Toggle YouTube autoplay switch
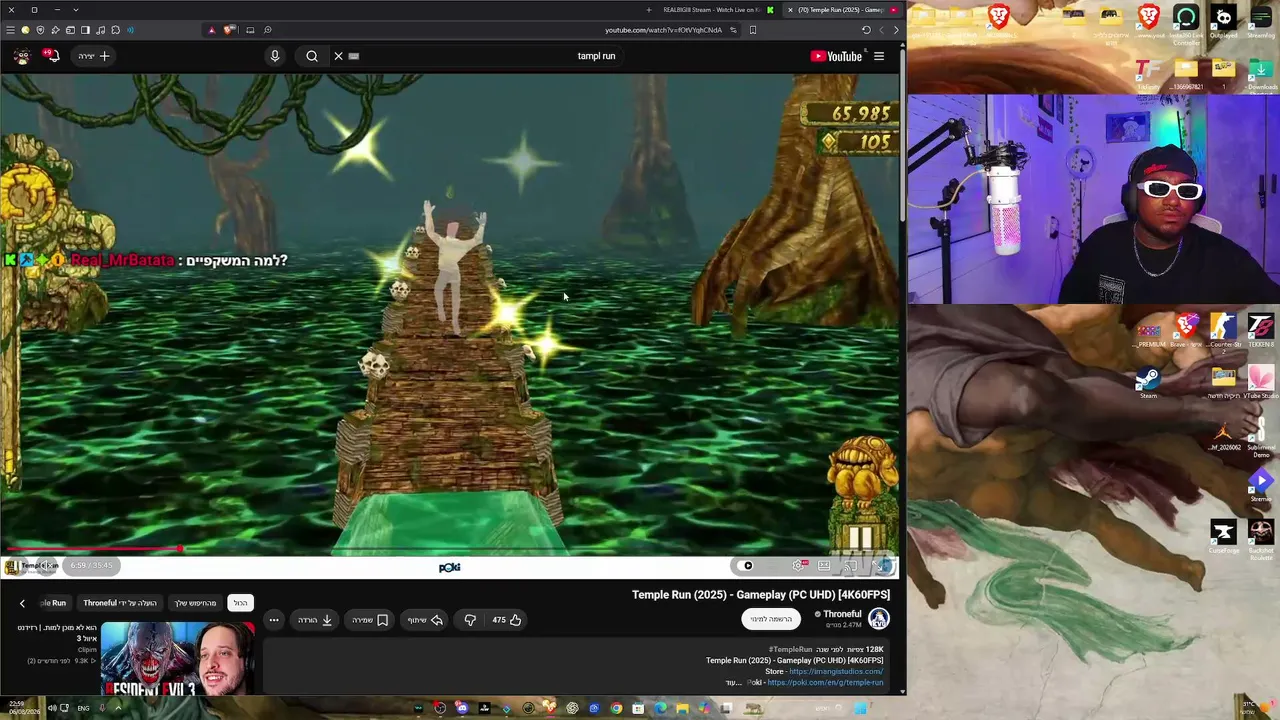The width and height of the screenshot is (1280, 720). click(747, 566)
